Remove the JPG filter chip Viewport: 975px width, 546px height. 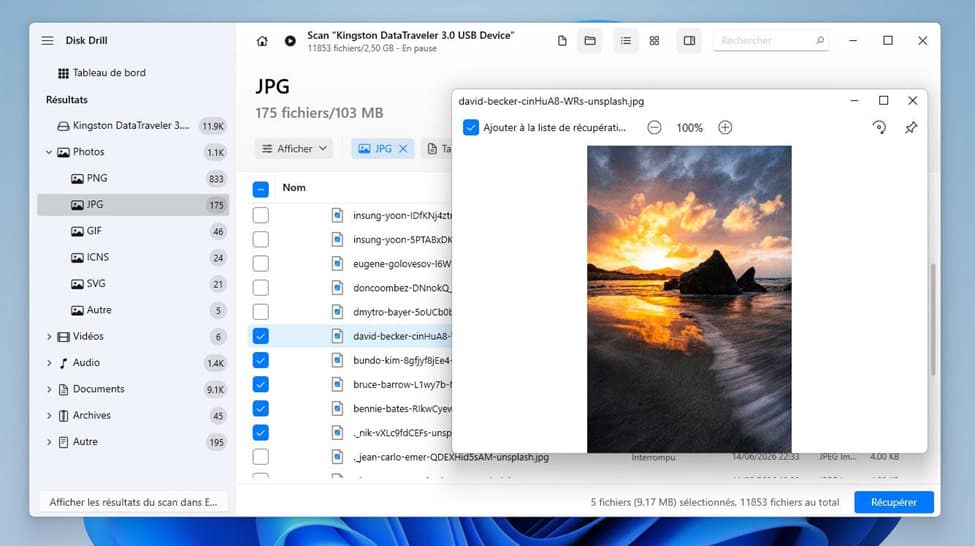click(403, 149)
